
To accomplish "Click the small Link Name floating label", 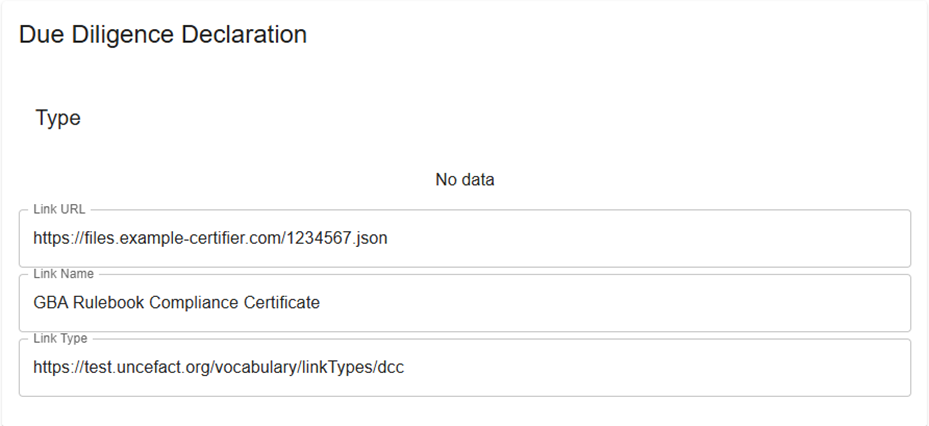I will (x=64, y=274).
